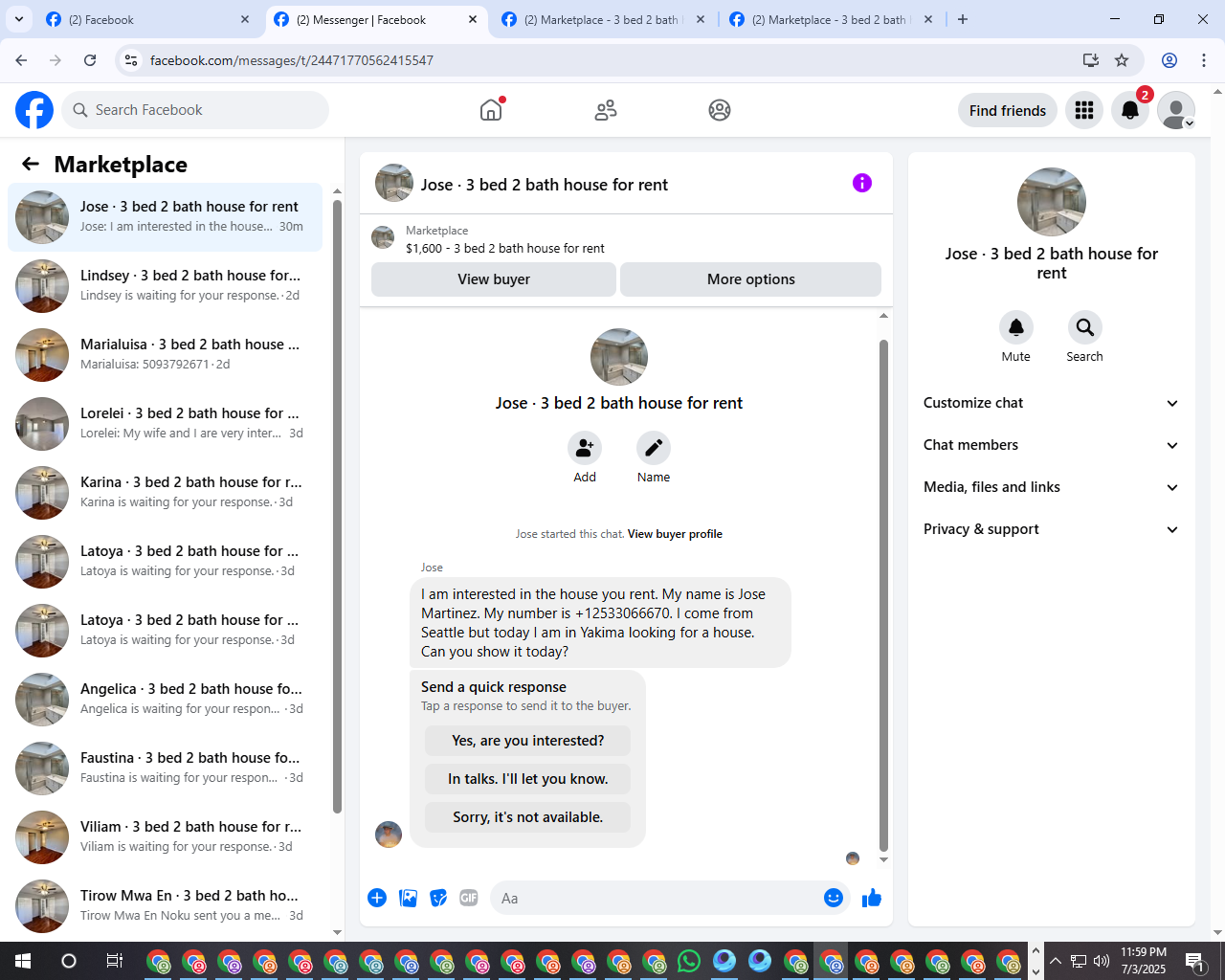Open the Facebook home icon
The height and width of the screenshot is (980, 1225).
491,110
